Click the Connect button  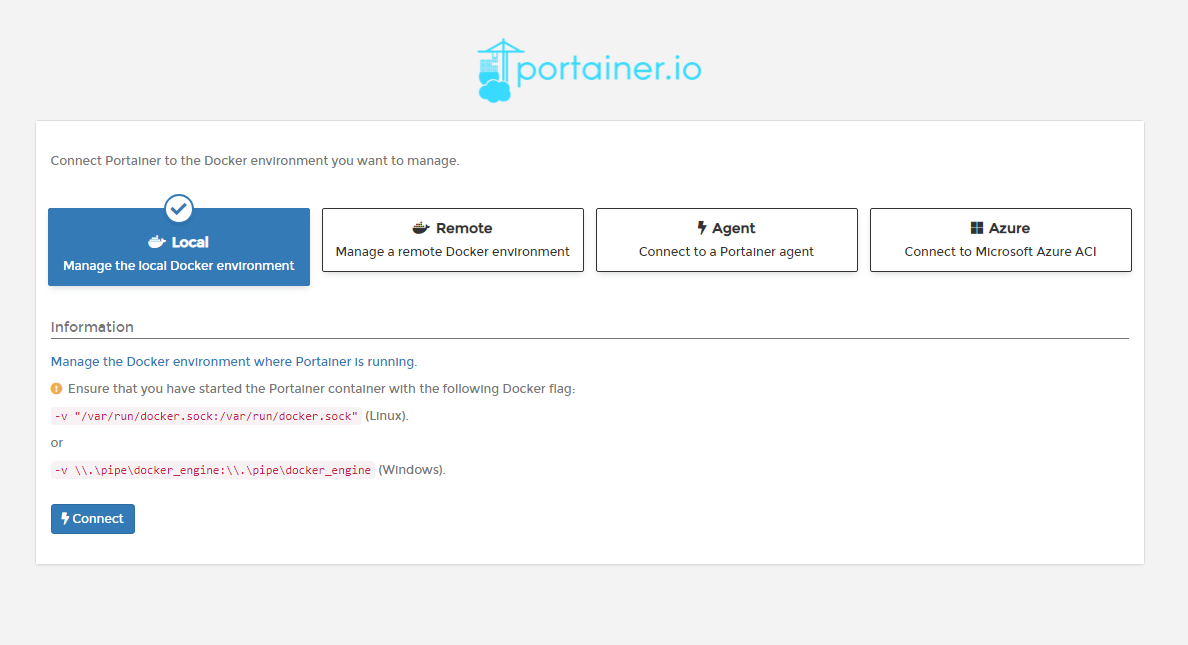pyautogui.click(x=92, y=518)
